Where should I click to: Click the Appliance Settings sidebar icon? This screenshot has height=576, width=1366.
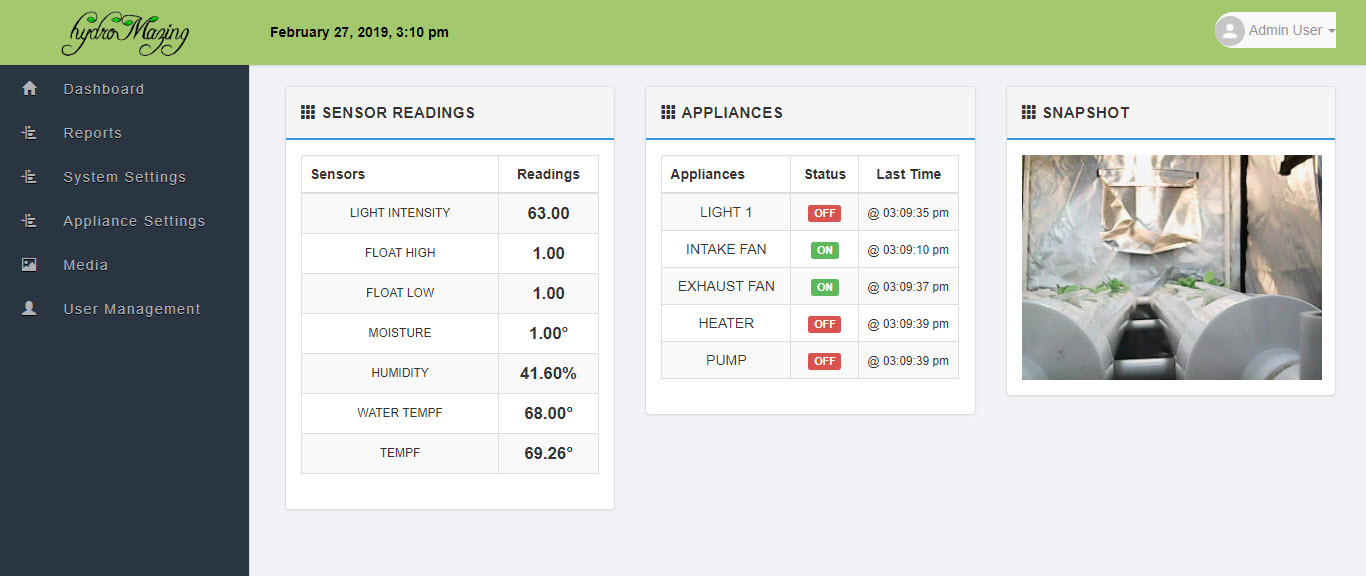click(x=29, y=220)
